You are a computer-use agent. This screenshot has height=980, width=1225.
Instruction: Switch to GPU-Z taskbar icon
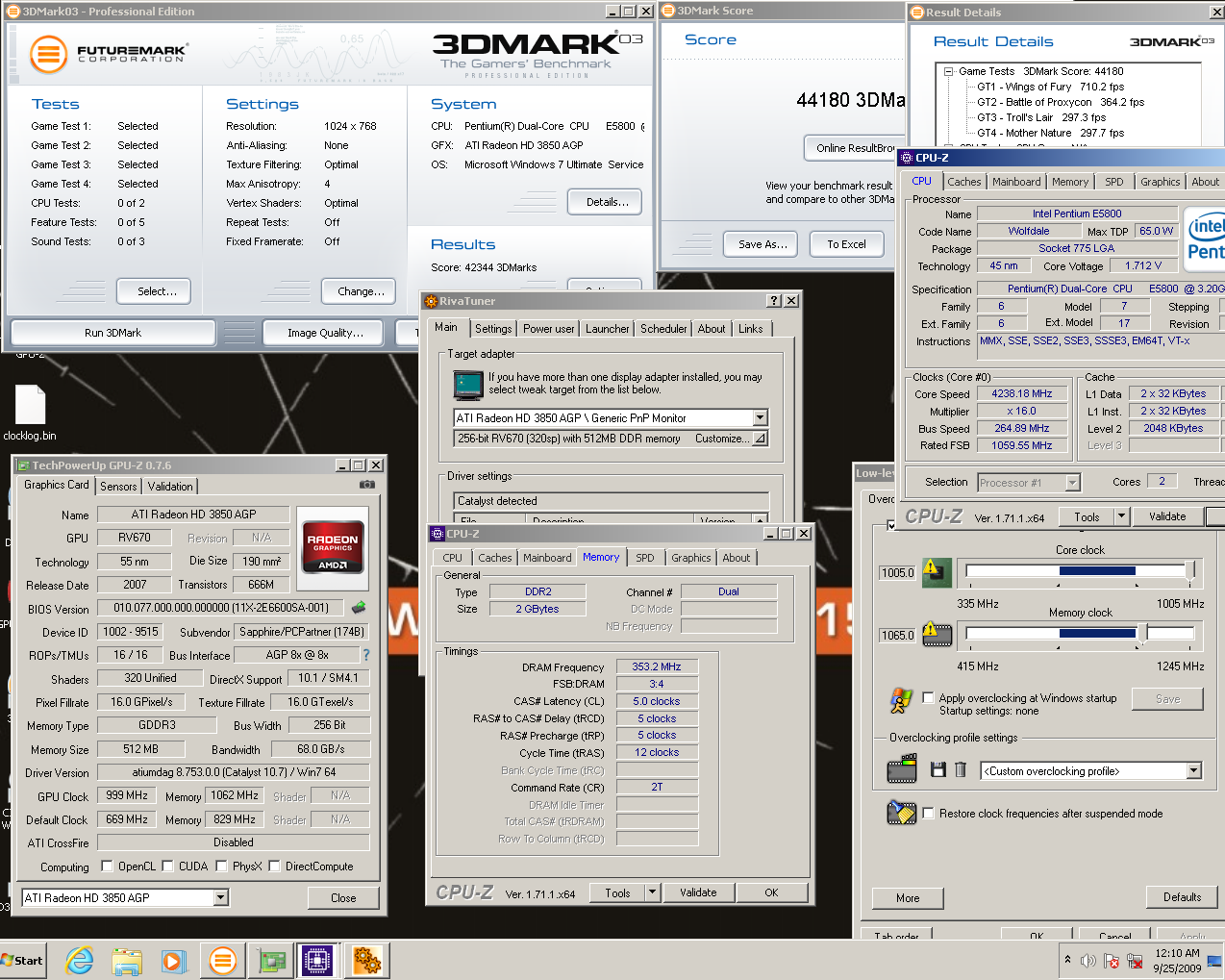coord(270,960)
